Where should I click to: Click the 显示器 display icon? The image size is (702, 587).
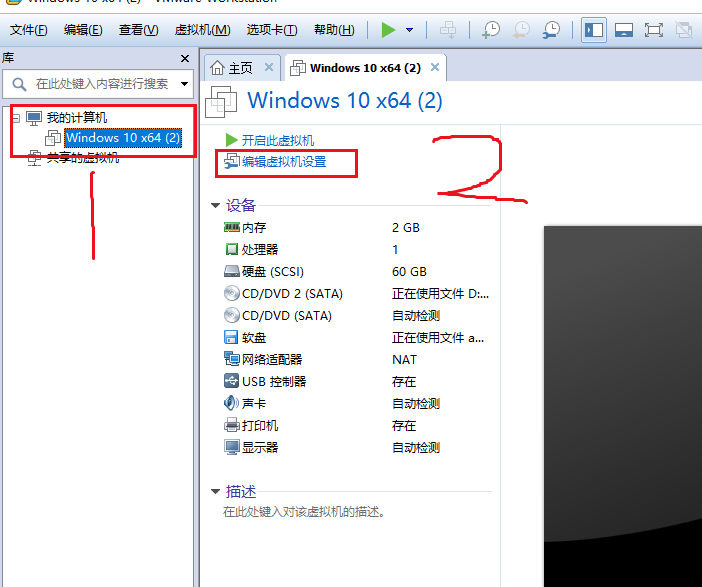[231, 447]
